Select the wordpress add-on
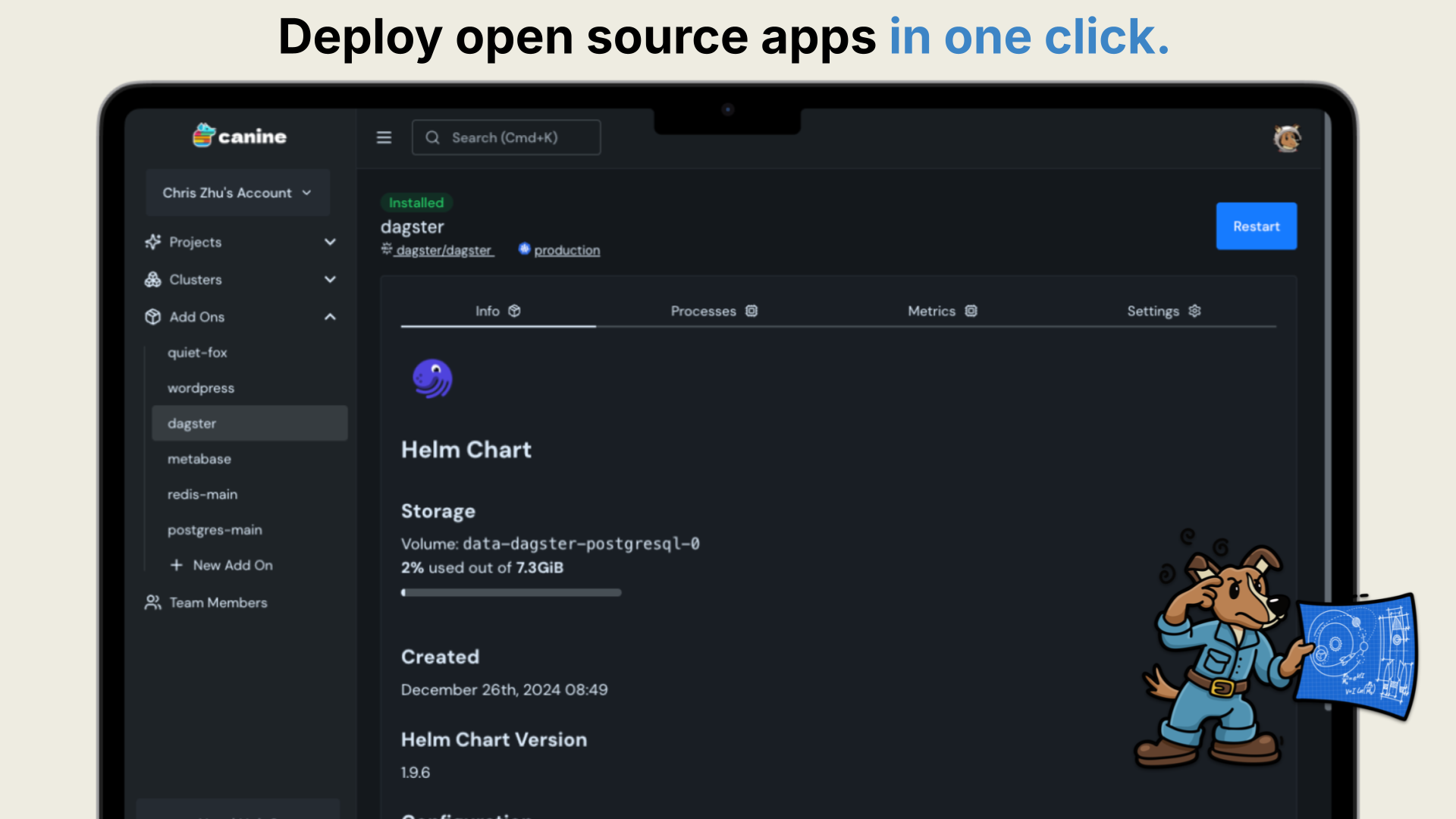The image size is (1456, 819). click(201, 388)
